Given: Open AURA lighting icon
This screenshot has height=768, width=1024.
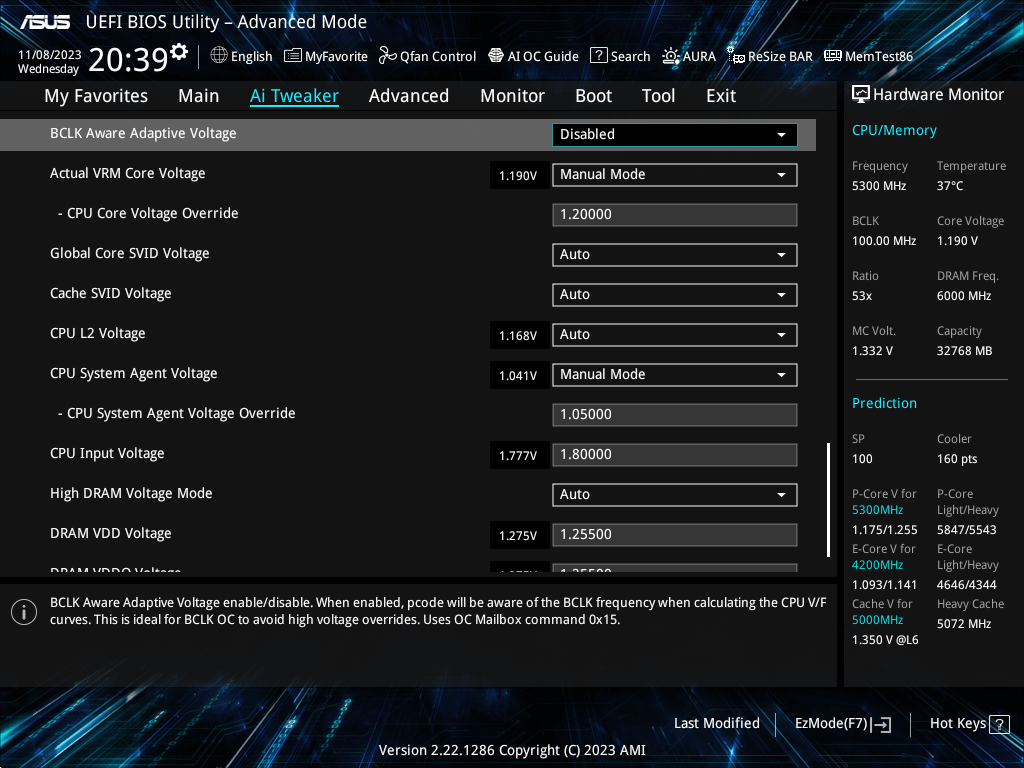Looking at the screenshot, I should tap(671, 56).
